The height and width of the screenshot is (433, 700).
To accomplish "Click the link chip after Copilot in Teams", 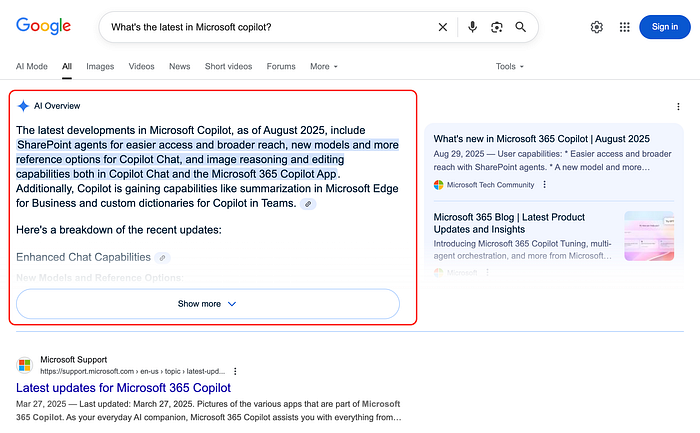I will point(308,204).
